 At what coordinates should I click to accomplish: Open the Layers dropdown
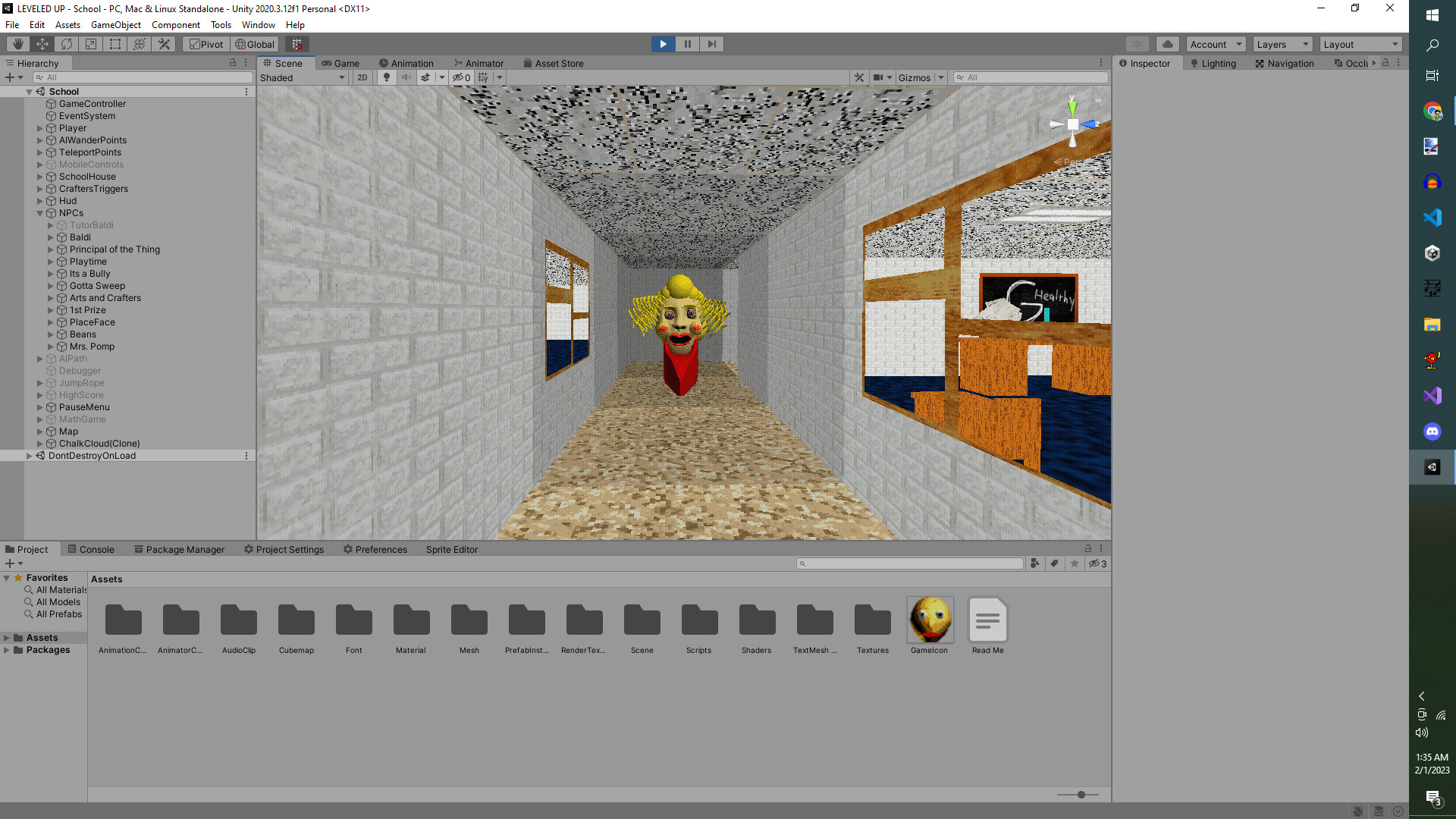(1282, 43)
